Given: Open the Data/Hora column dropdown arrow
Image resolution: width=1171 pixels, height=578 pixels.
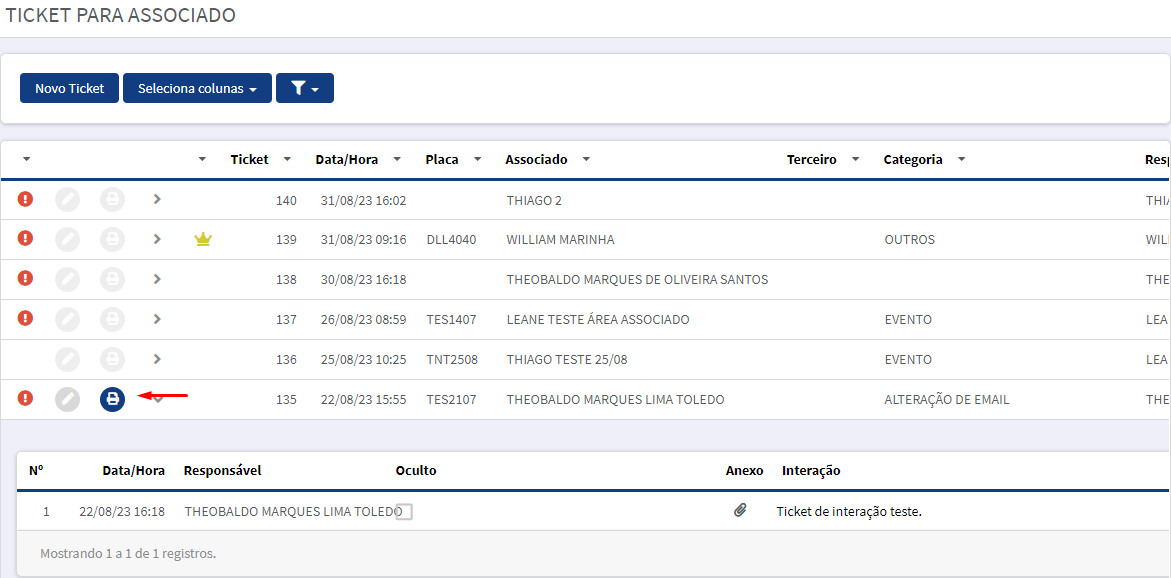Looking at the screenshot, I should (x=397, y=160).
